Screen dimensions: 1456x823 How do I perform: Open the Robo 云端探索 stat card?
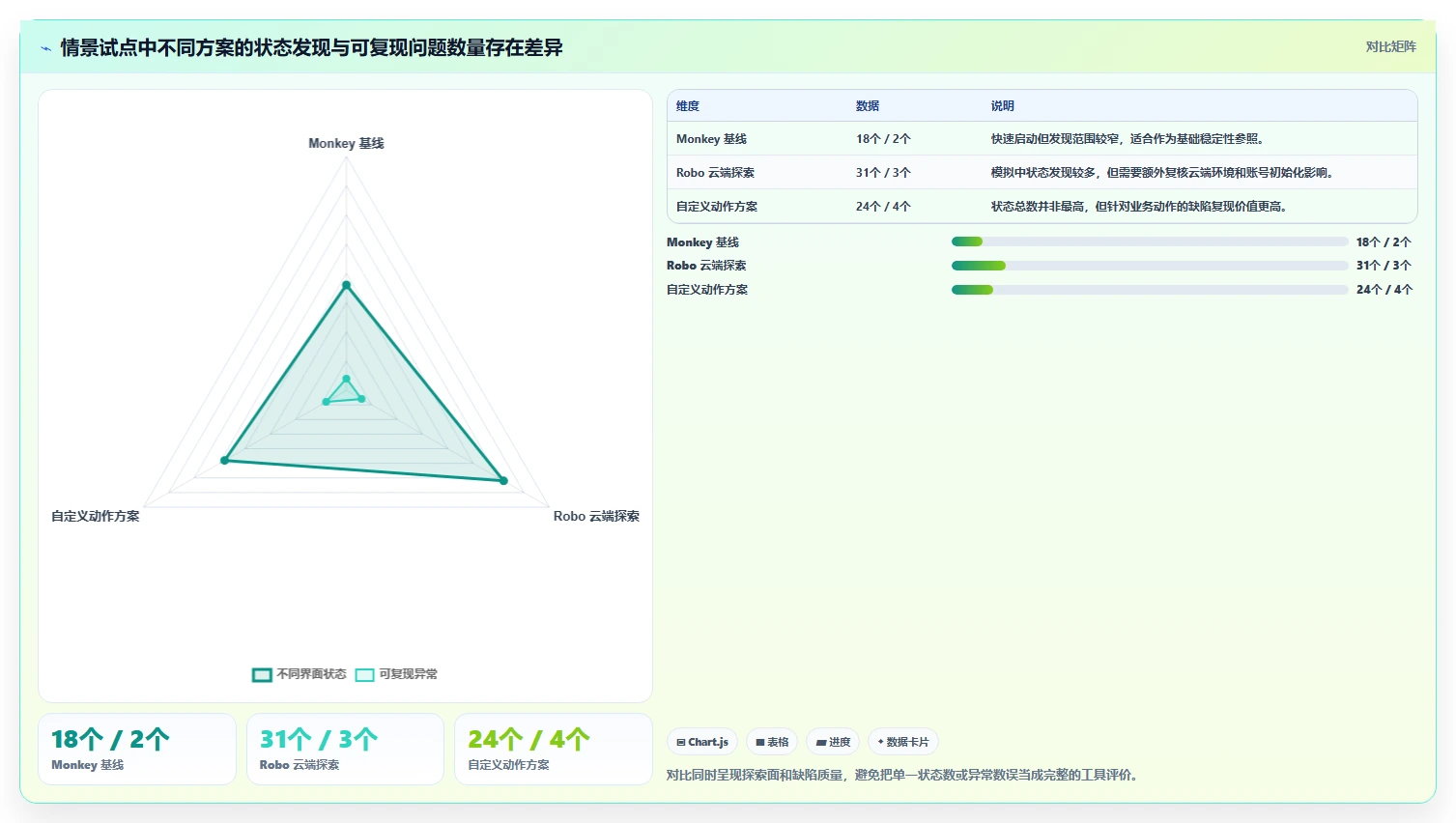tap(345, 749)
